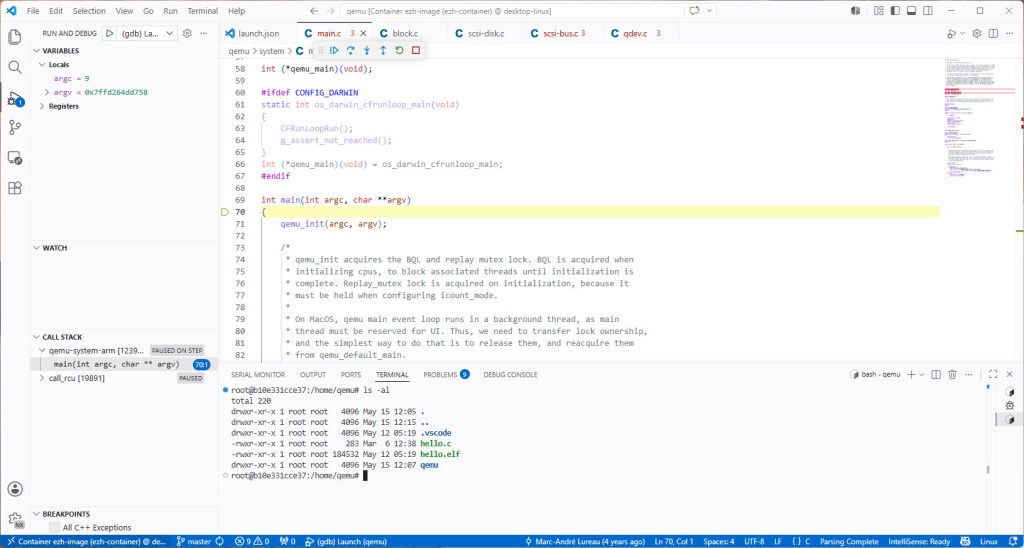
Task: Open Run and Debug more actions ellipsis
Action: coord(204,33)
